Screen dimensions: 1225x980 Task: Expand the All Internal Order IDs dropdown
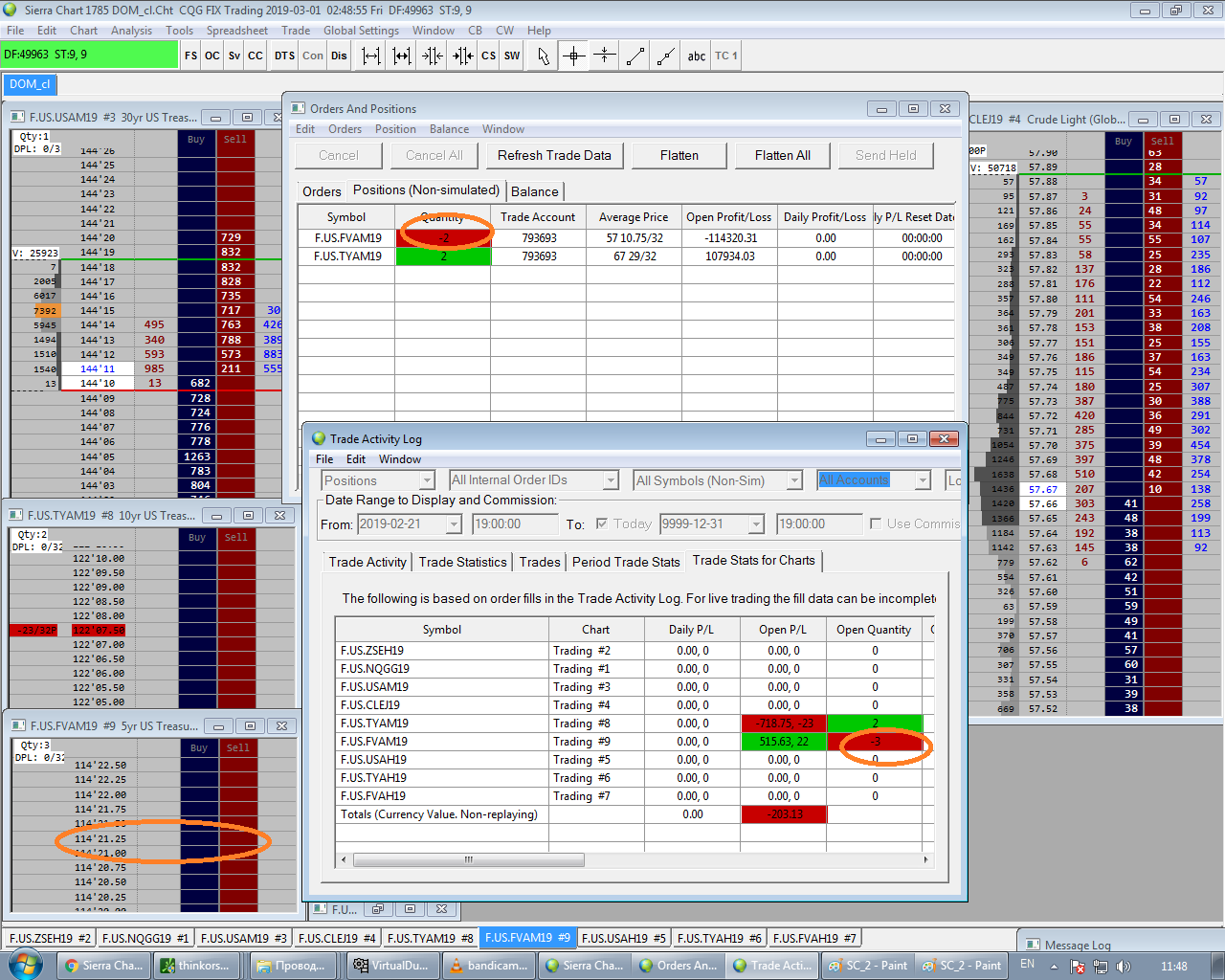610,480
